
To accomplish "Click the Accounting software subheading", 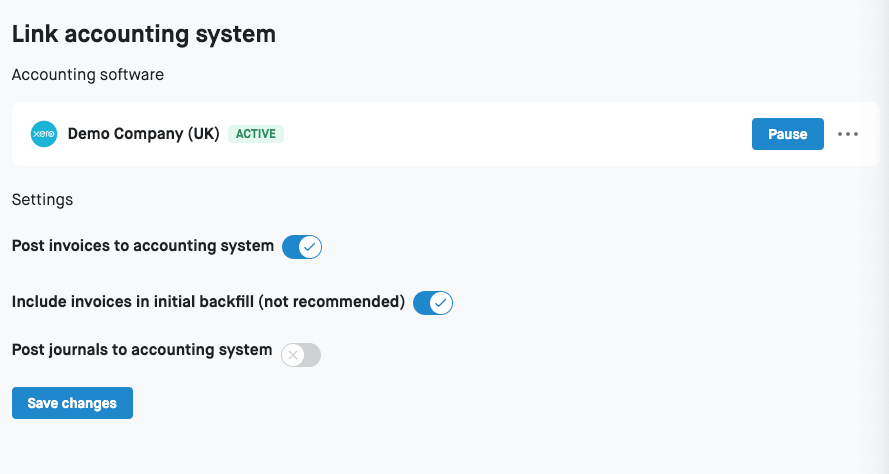I will click(88, 75).
